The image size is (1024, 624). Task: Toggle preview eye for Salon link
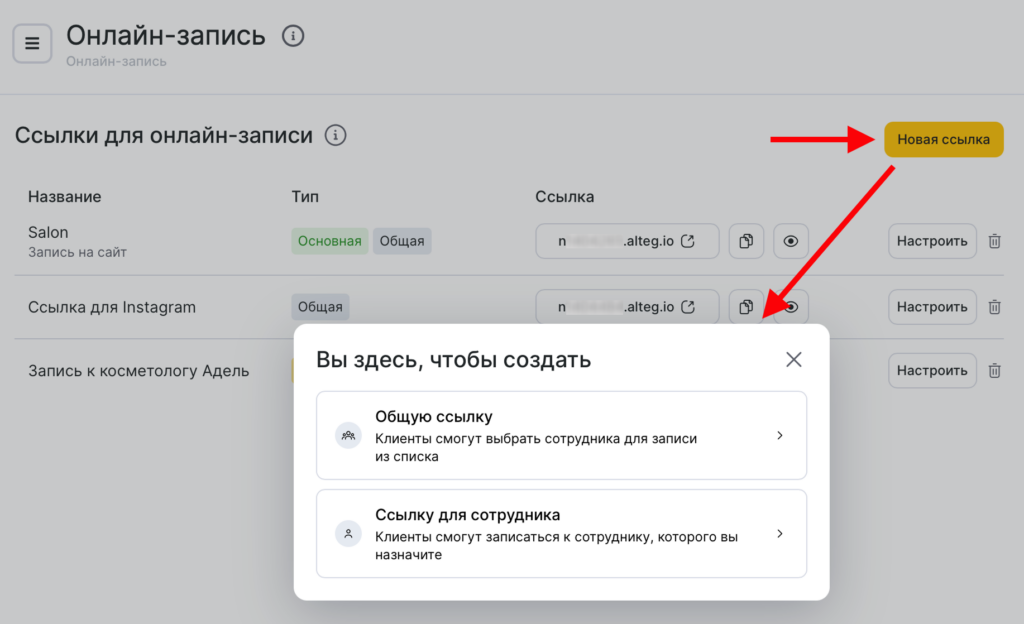pyautogui.click(x=791, y=241)
